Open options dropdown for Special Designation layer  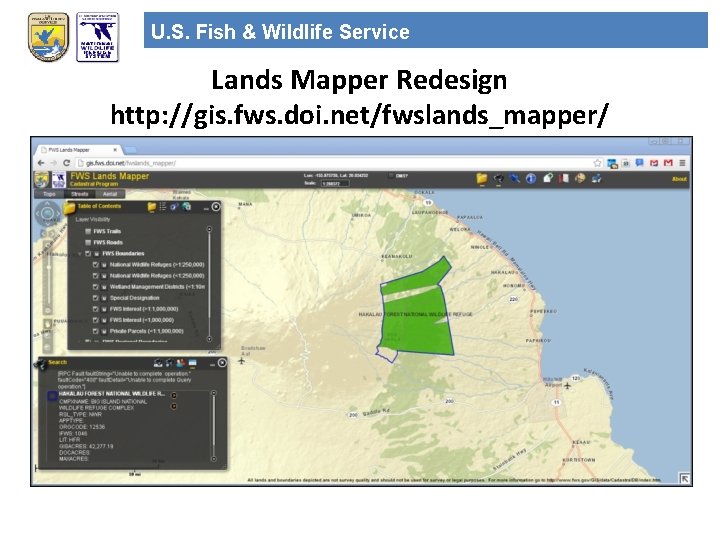[104, 298]
